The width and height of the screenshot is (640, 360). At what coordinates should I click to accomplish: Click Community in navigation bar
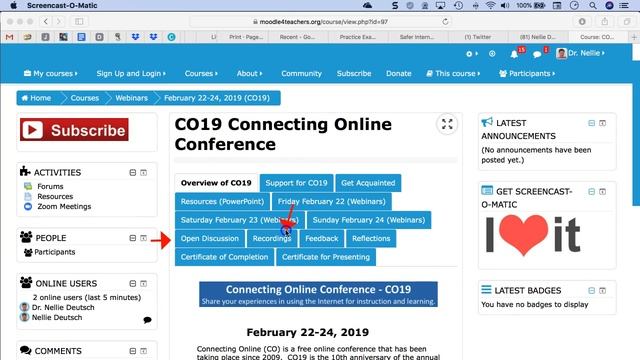[x=301, y=73]
